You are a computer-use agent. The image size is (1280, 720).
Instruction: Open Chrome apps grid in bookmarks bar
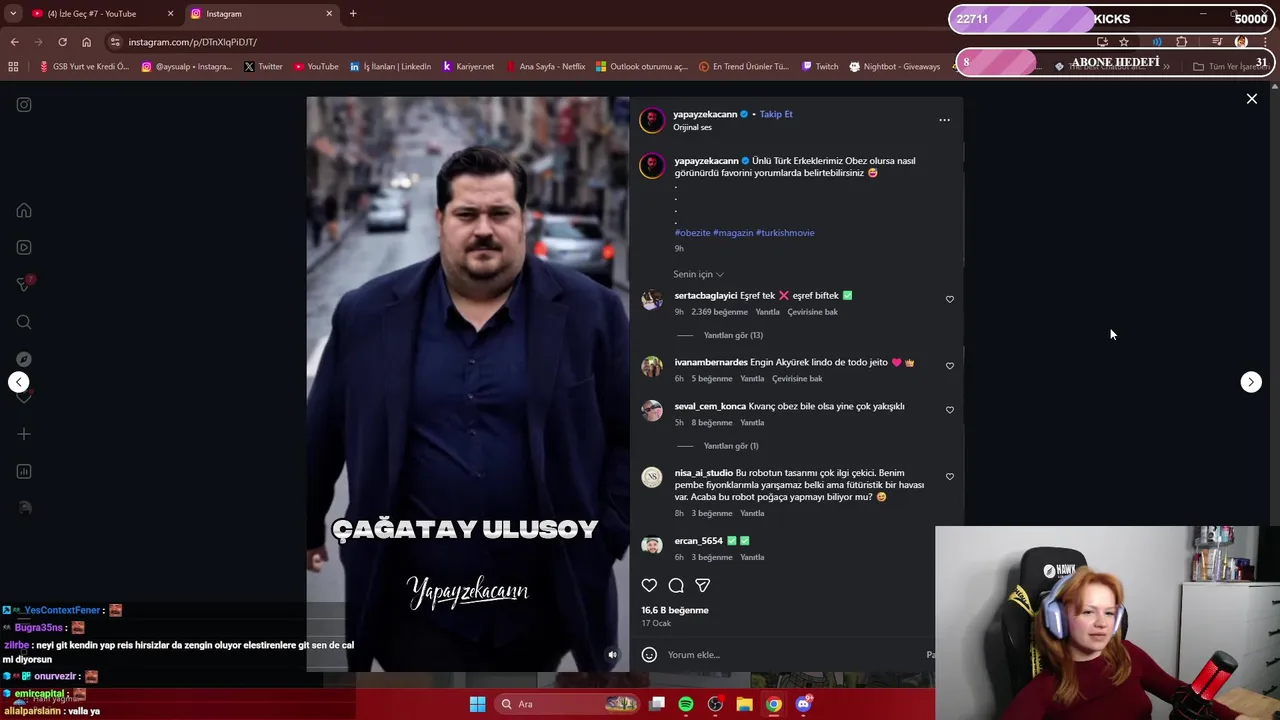click(13, 67)
